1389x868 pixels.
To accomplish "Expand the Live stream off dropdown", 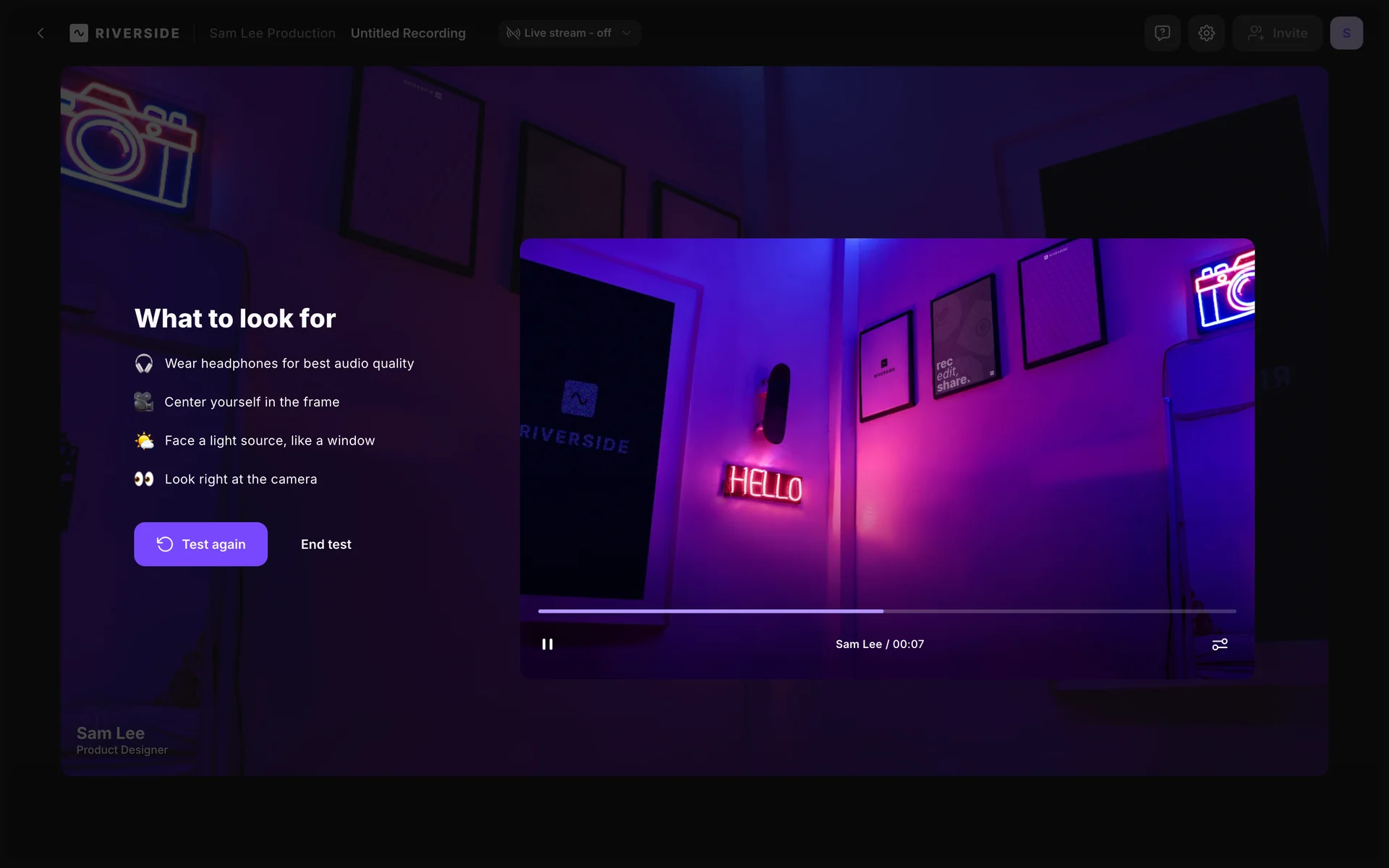I will point(568,33).
